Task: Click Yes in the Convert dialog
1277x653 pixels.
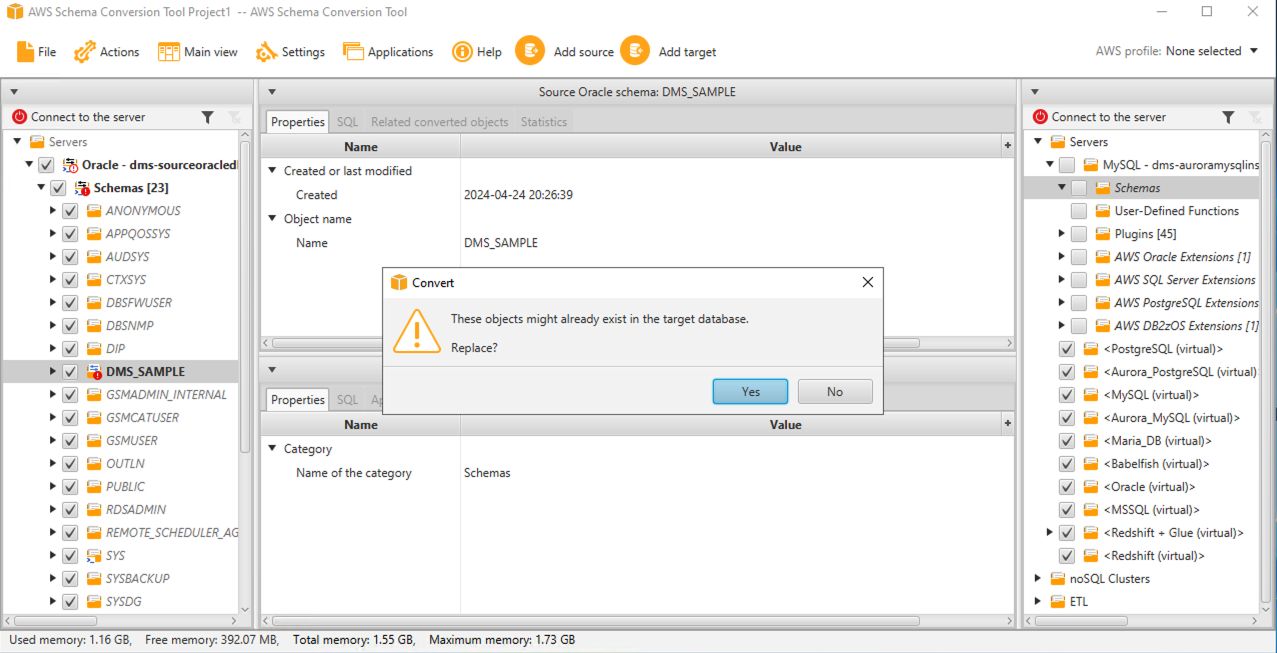Action: click(750, 392)
